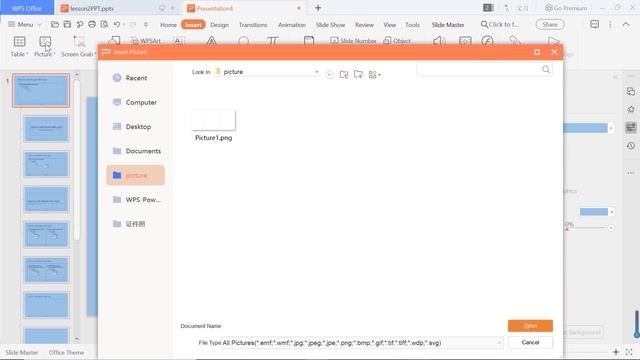
Task: Expand the Table dropdown arrow
Action: pos(27,54)
